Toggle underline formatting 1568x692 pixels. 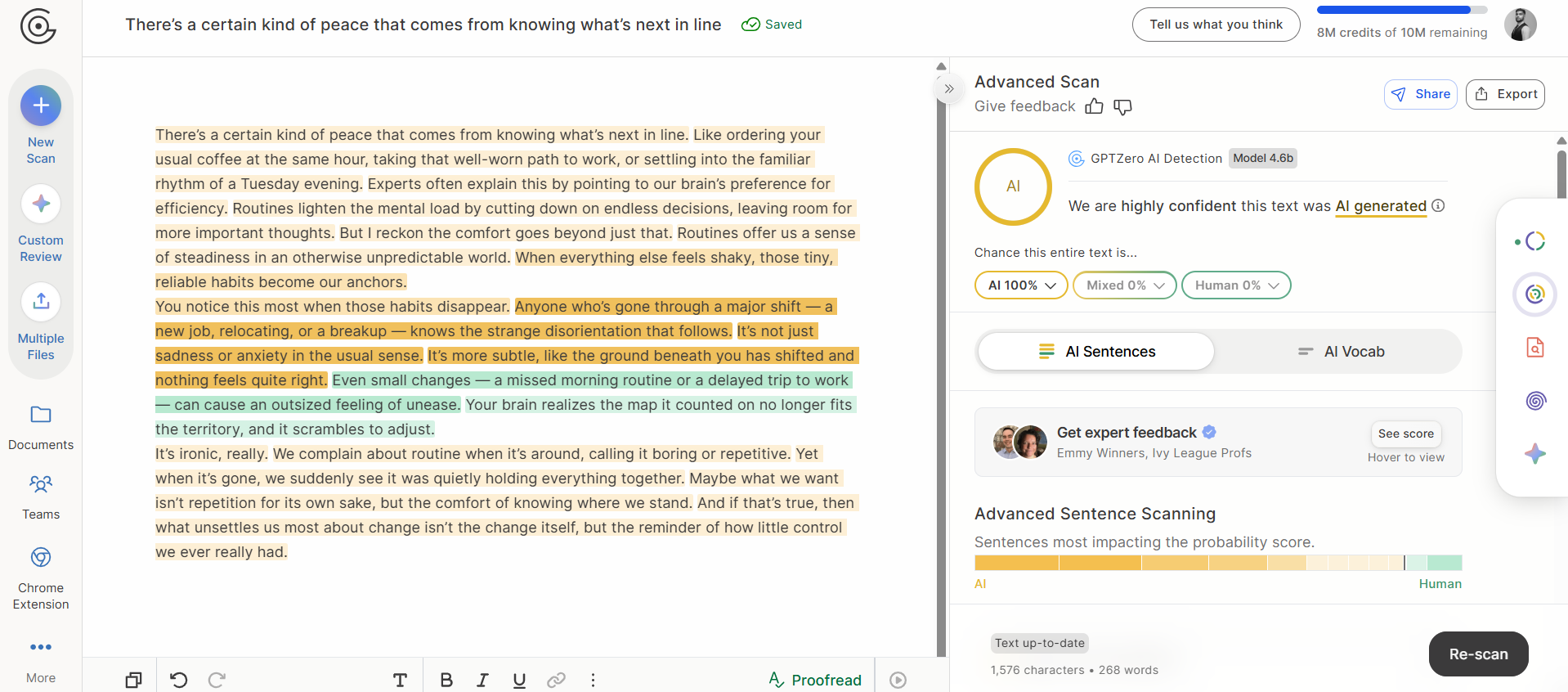coord(519,680)
